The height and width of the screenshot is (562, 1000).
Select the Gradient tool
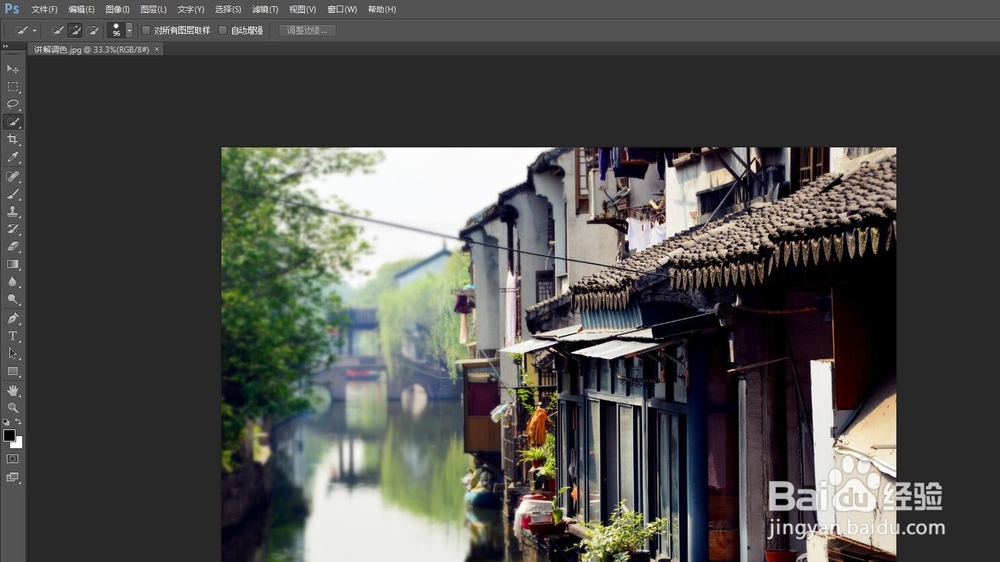(x=13, y=263)
